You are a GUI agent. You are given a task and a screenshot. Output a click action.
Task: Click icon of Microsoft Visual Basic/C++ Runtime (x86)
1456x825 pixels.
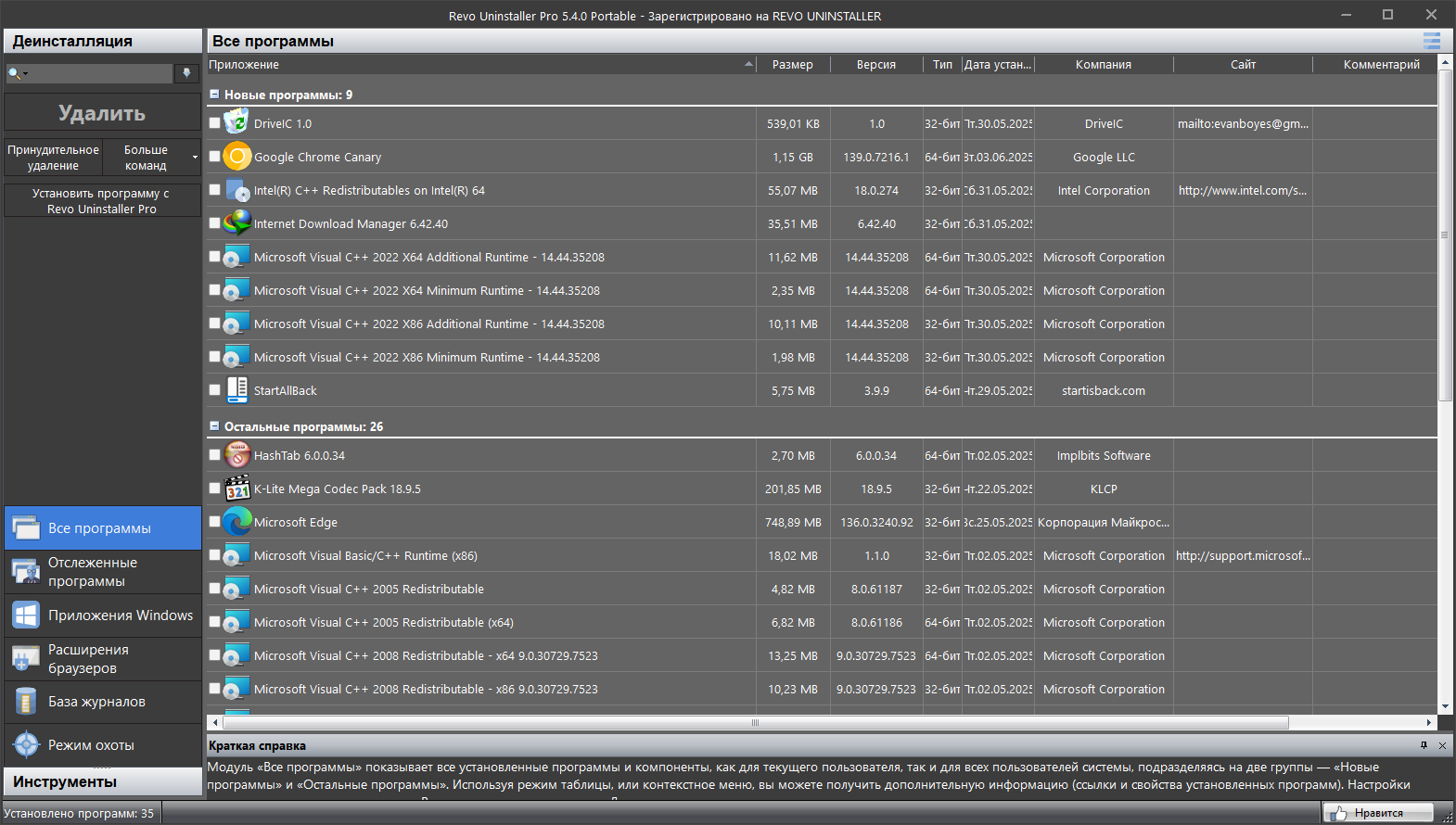pos(236,554)
